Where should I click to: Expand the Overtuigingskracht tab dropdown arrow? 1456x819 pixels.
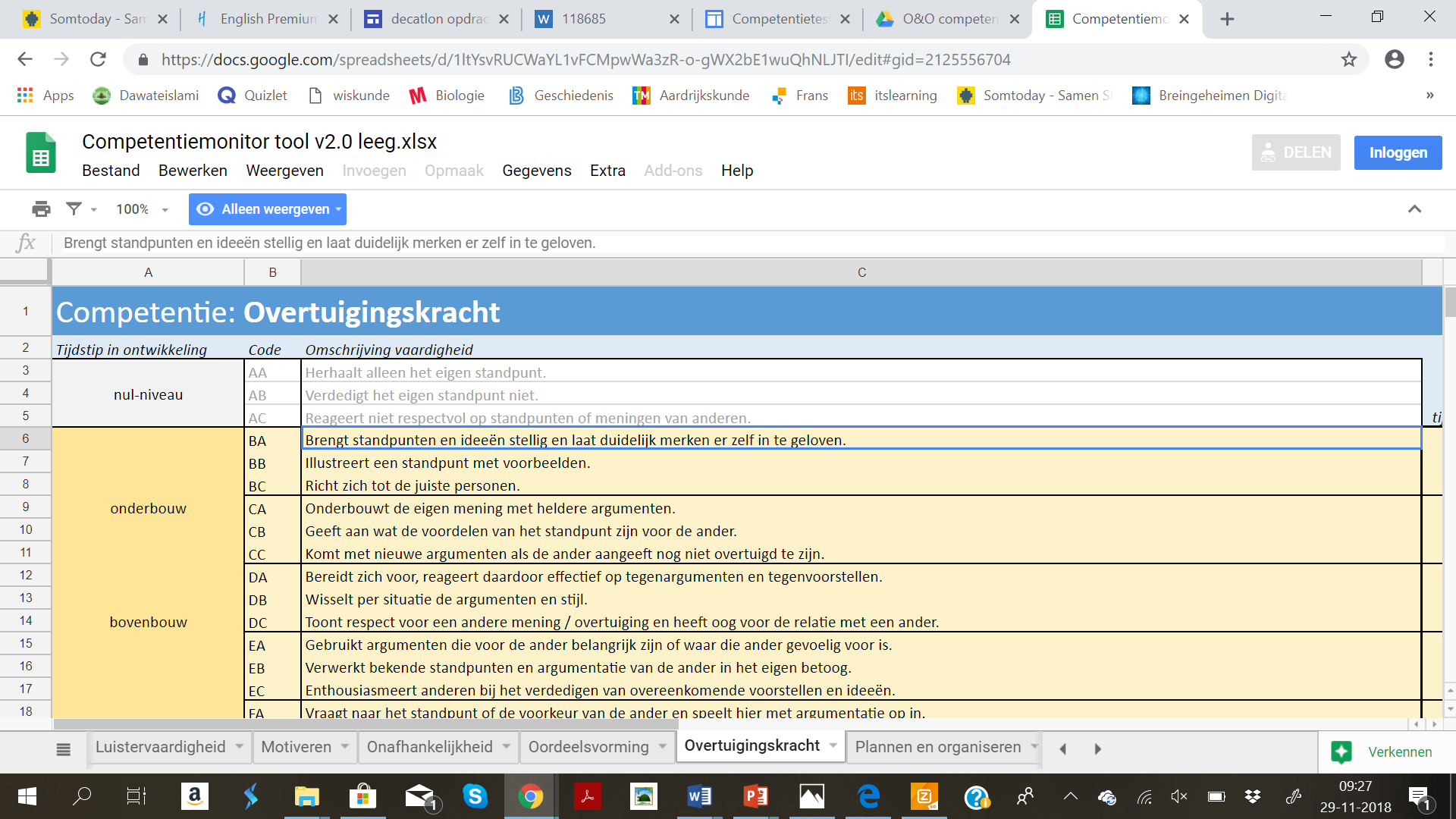(x=833, y=746)
